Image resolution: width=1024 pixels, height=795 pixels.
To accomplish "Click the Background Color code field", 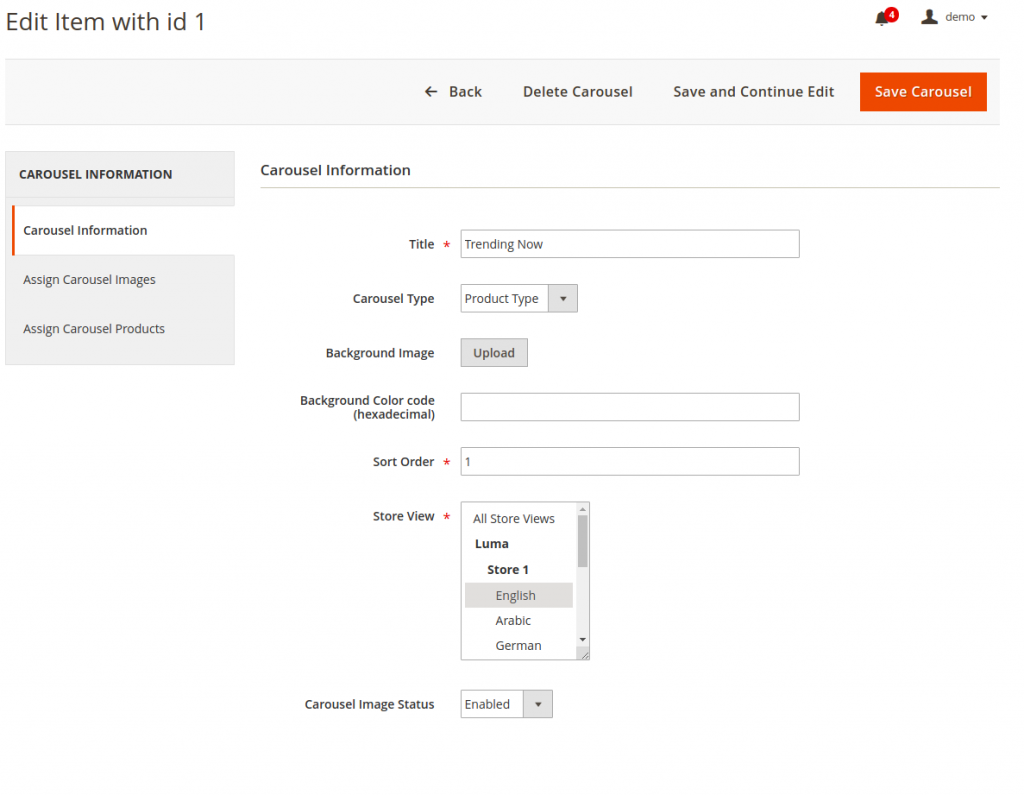I will tap(629, 407).
